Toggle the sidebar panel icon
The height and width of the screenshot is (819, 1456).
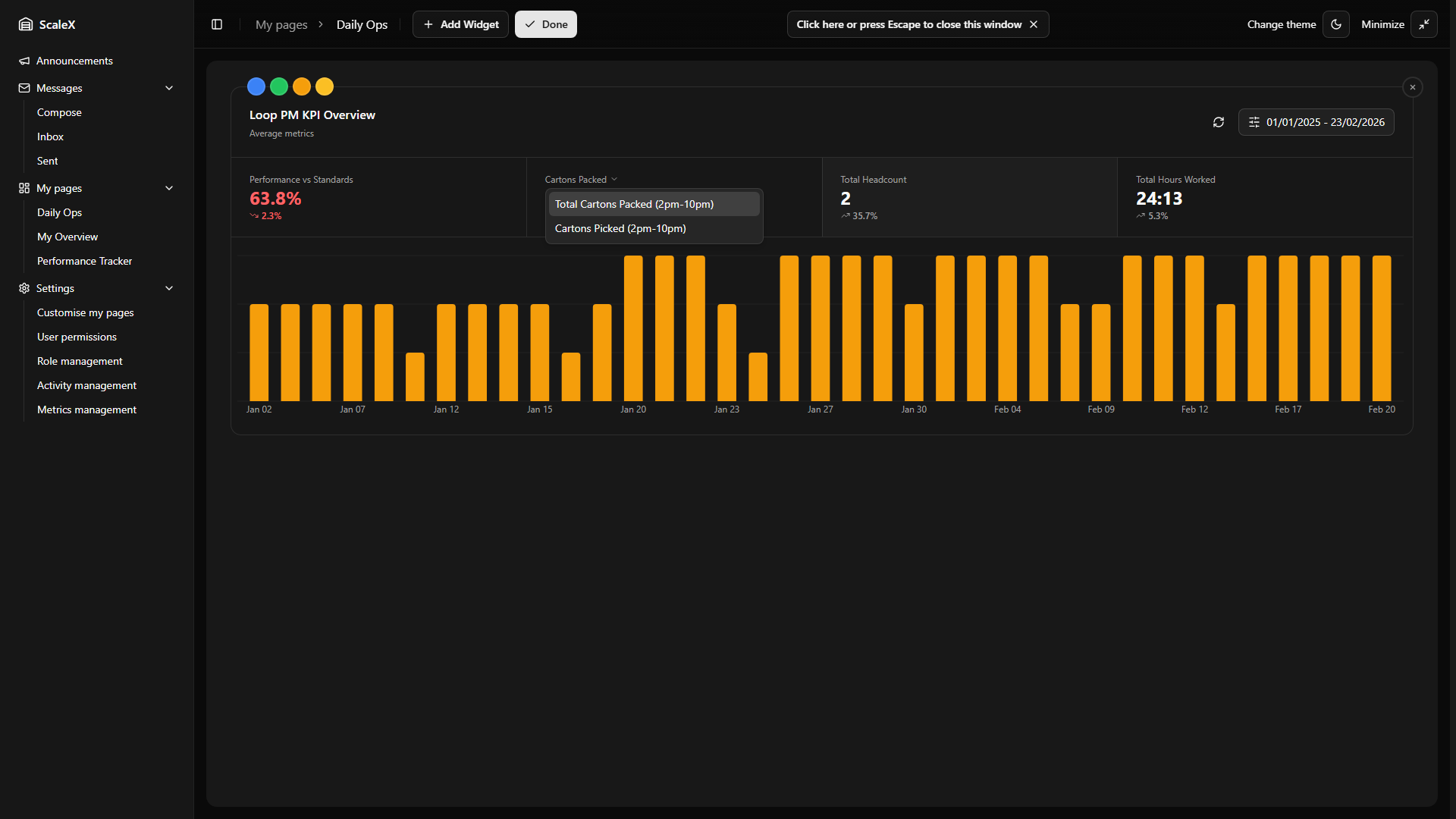pyautogui.click(x=217, y=24)
